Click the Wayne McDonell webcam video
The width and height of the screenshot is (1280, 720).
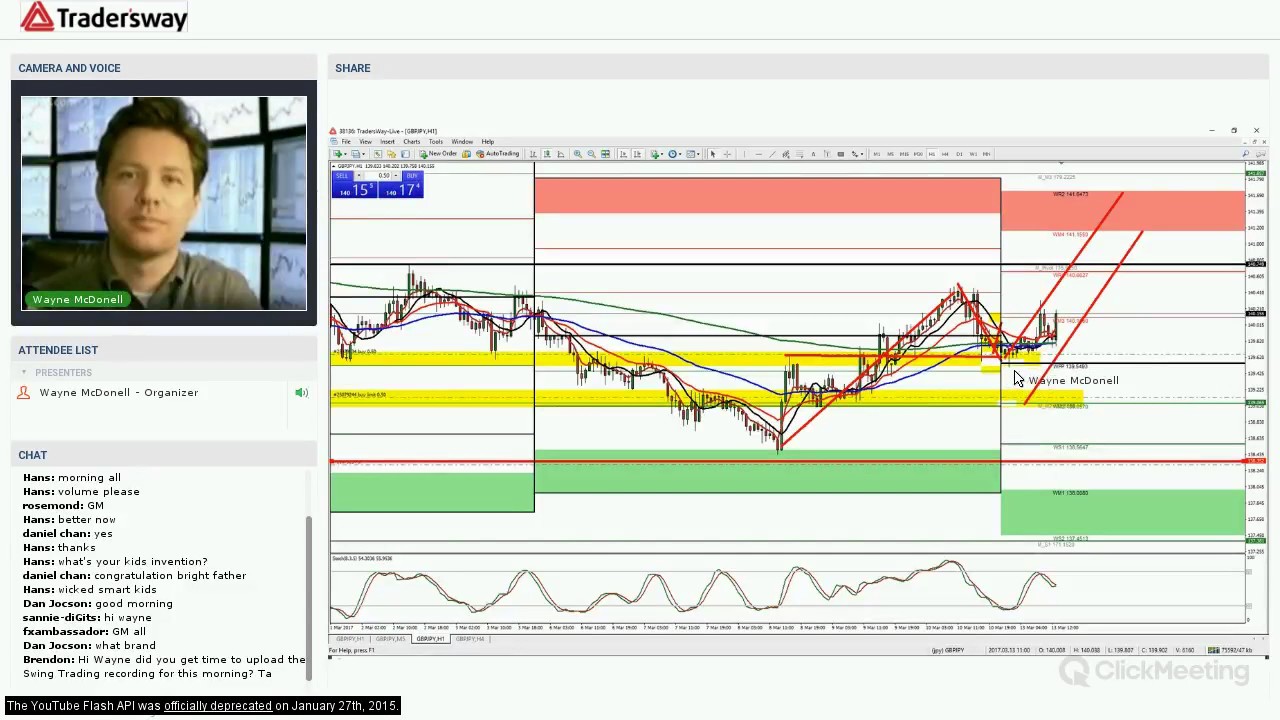[164, 203]
